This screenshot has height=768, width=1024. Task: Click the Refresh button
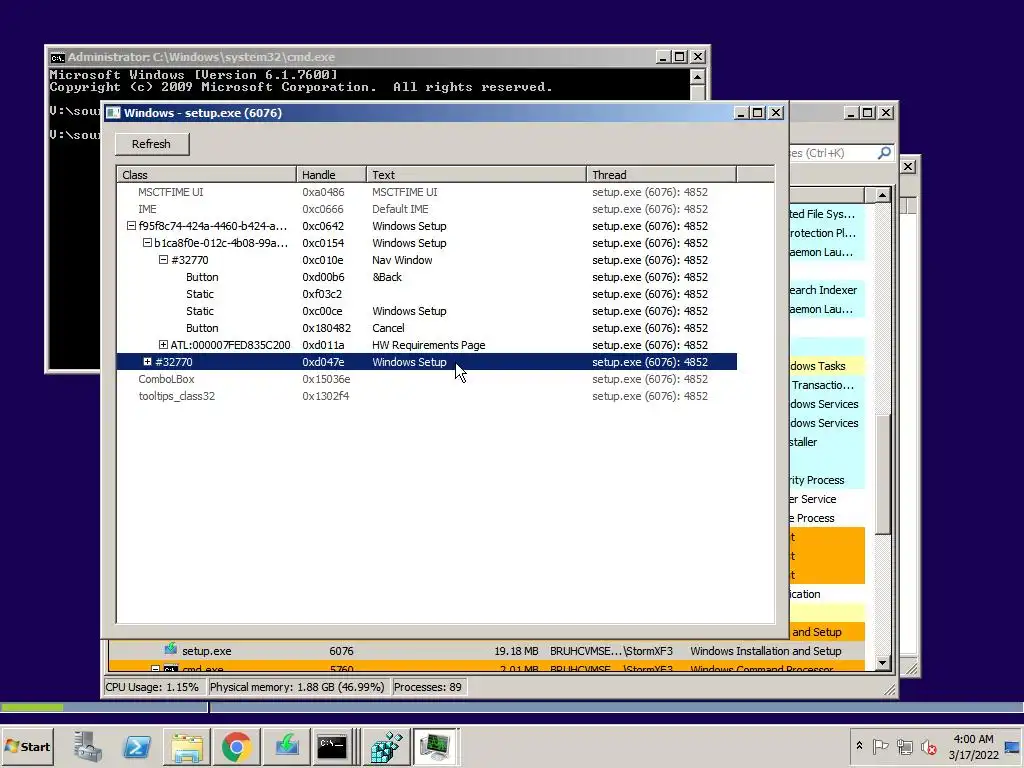point(152,144)
